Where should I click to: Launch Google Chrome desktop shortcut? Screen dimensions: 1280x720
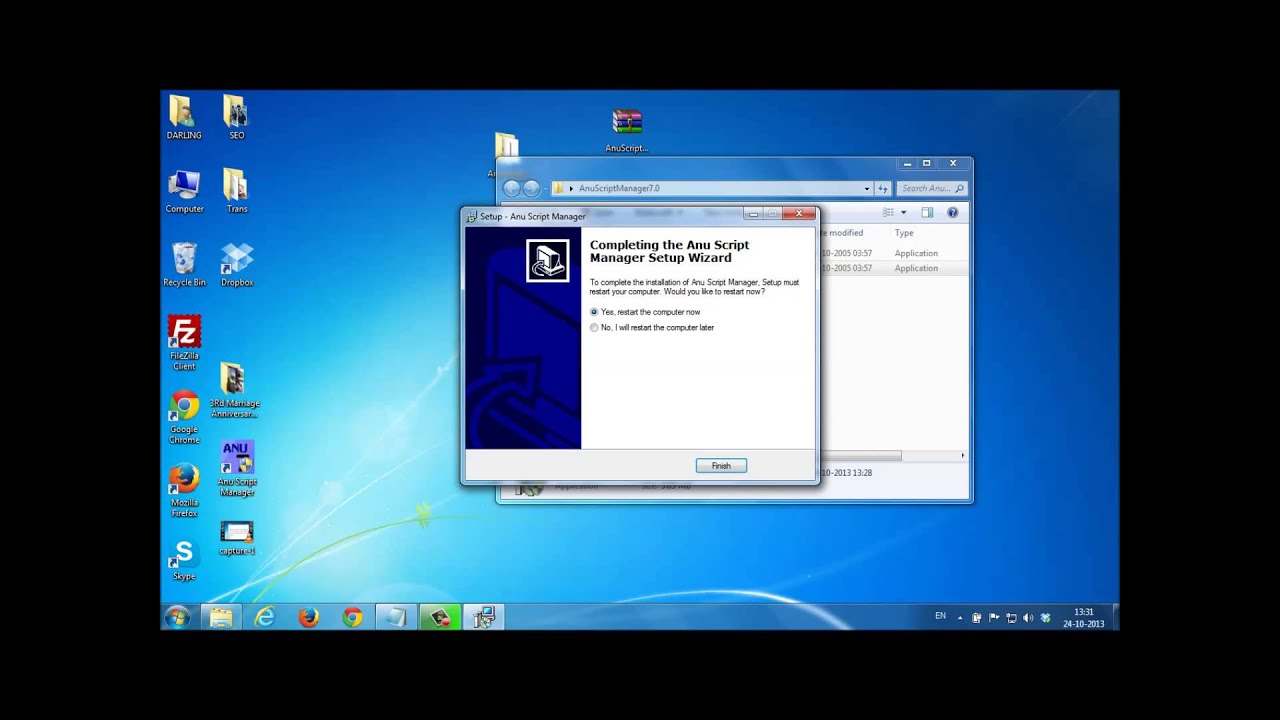(184, 417)
